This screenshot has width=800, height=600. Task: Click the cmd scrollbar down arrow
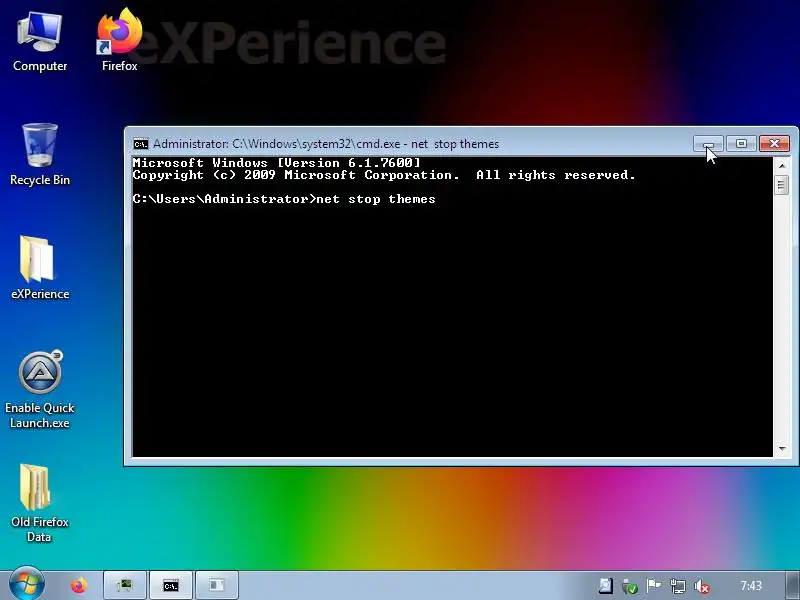coord(782,449)
